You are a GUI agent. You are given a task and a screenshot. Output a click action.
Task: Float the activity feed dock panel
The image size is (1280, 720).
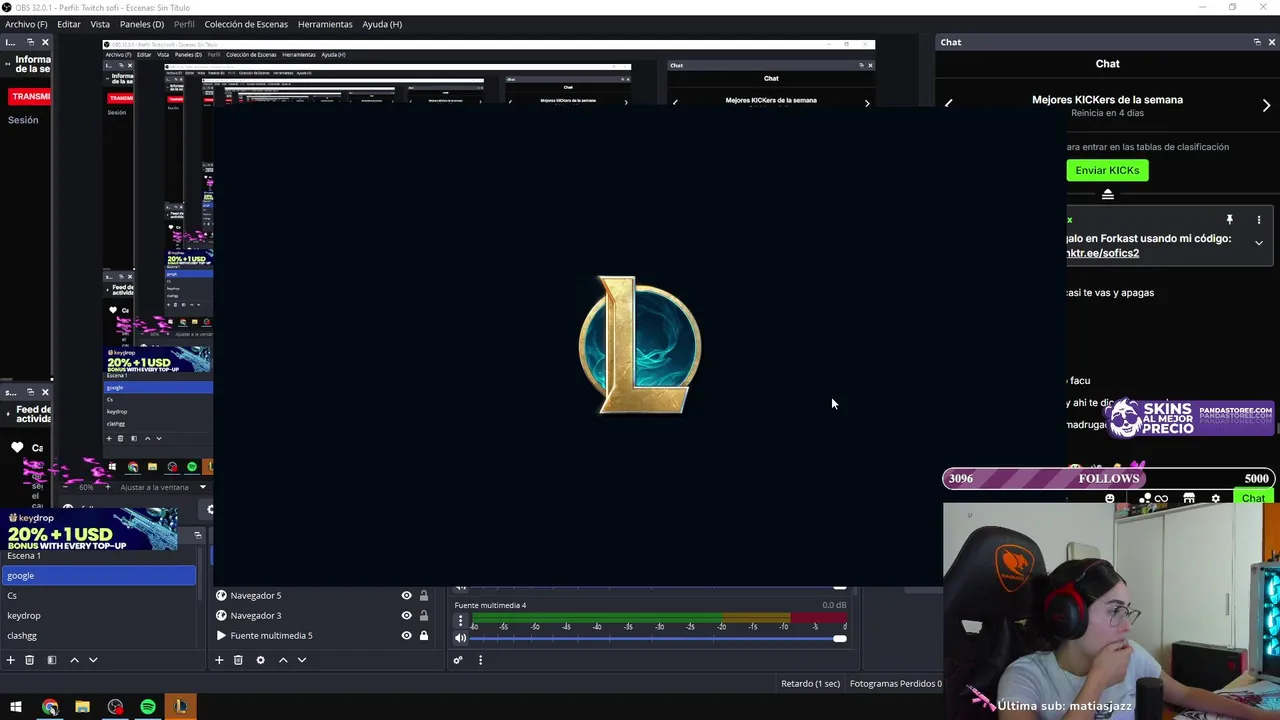pyautogui.click(x=30, y=392)
